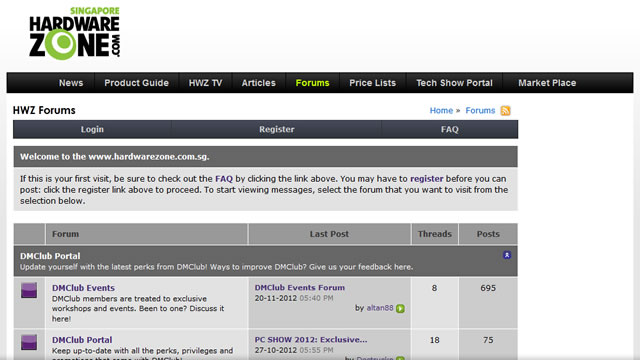Open the DMClub Portal forum link
640x360 pixels.
(82, 340)
